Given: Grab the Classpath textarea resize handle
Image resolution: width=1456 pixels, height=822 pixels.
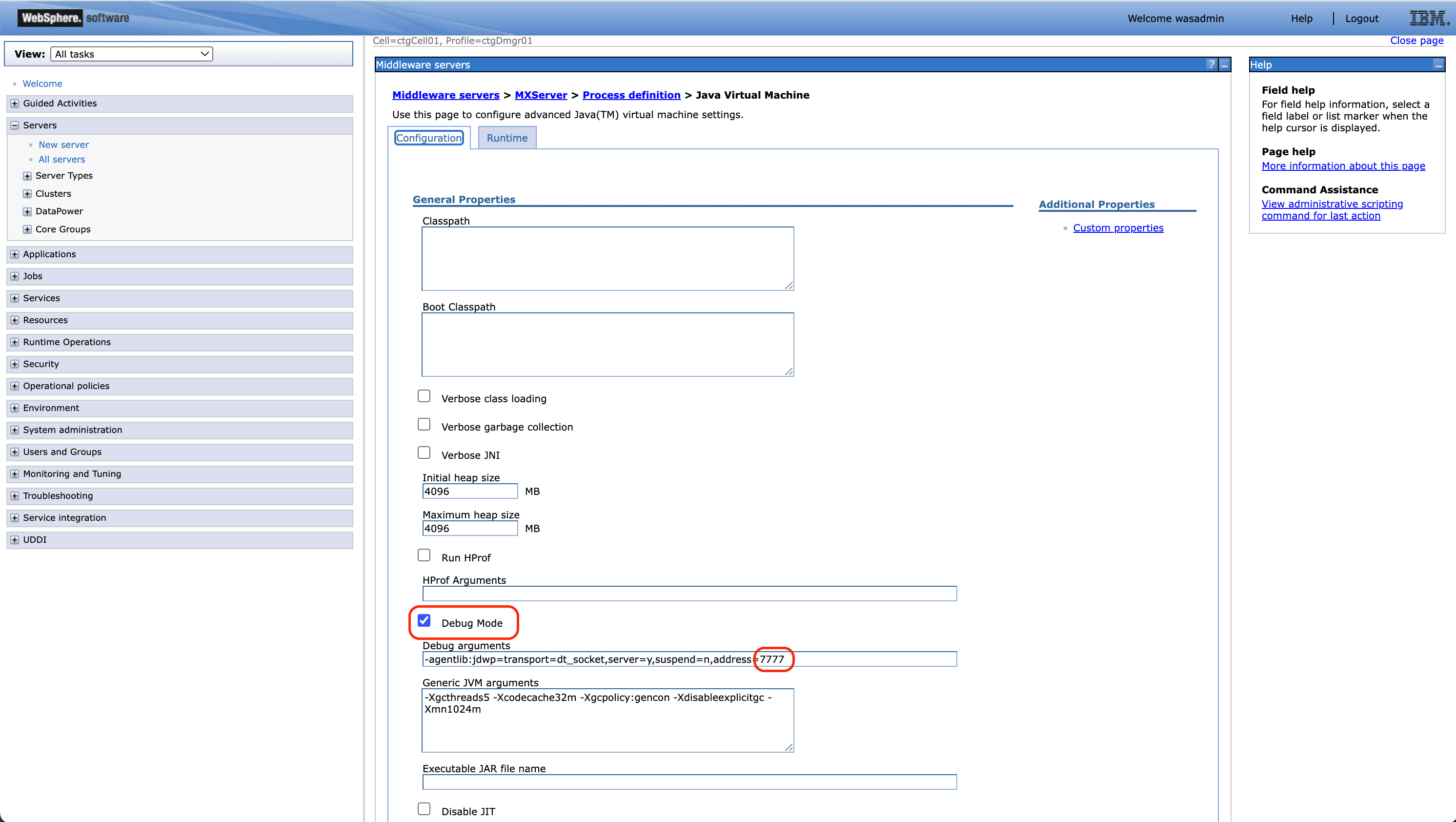Looking at the screenshot, I should pyautogui.click(x=789, y=286).
